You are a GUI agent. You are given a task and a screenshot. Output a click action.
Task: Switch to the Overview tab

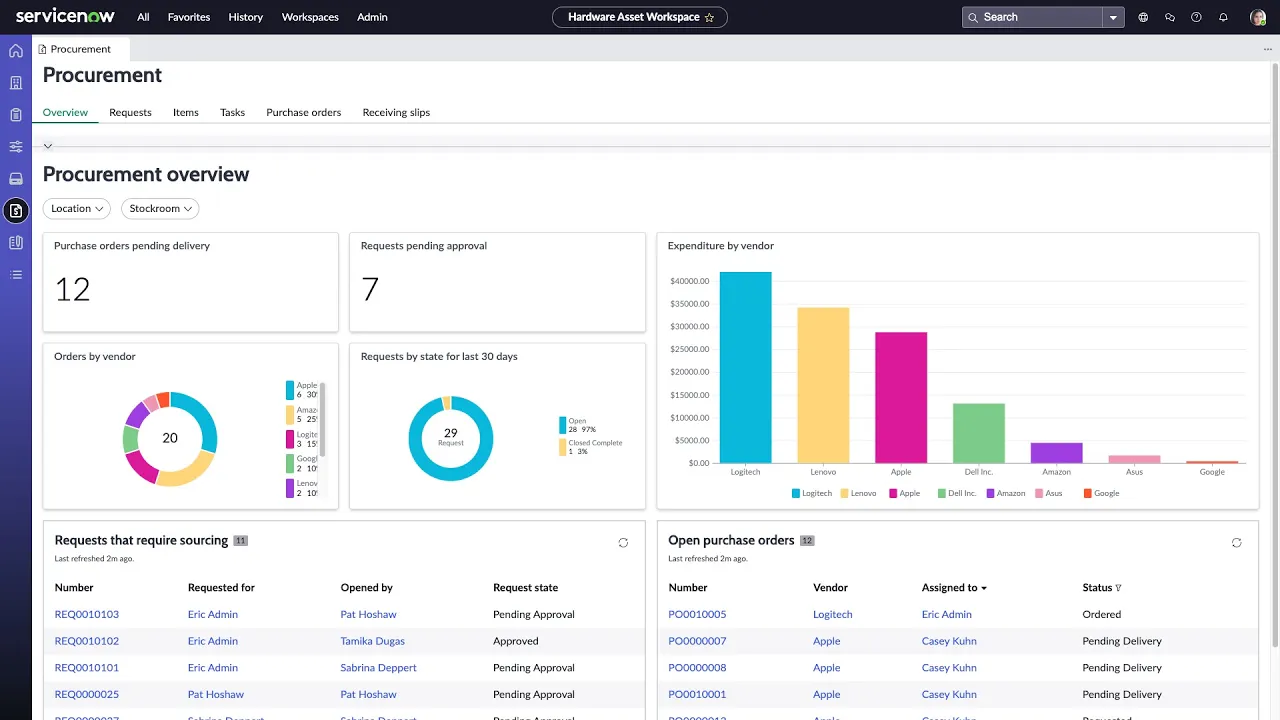(65, 113)
